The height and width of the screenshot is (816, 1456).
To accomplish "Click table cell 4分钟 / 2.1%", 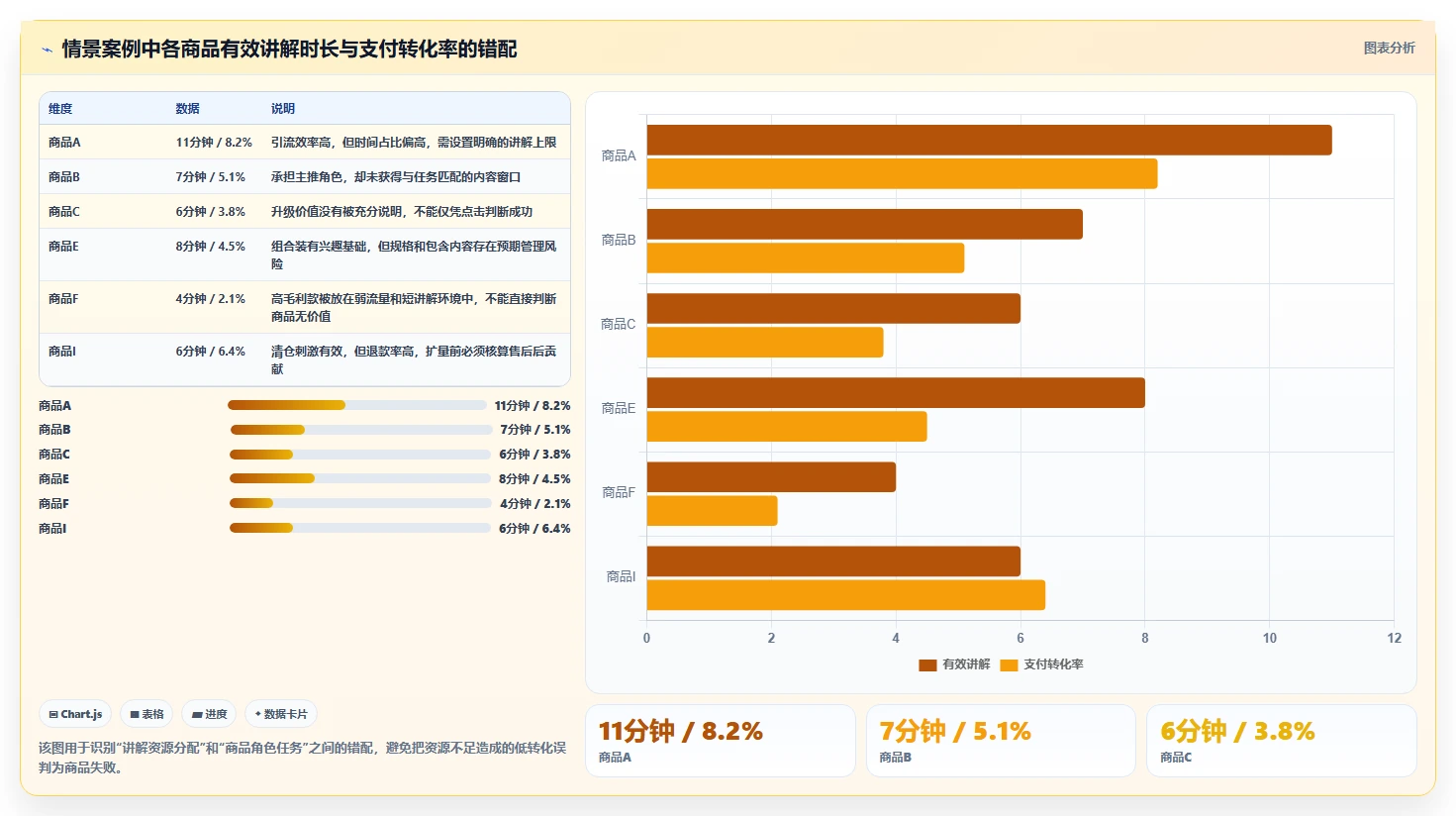I will point(211,299).
